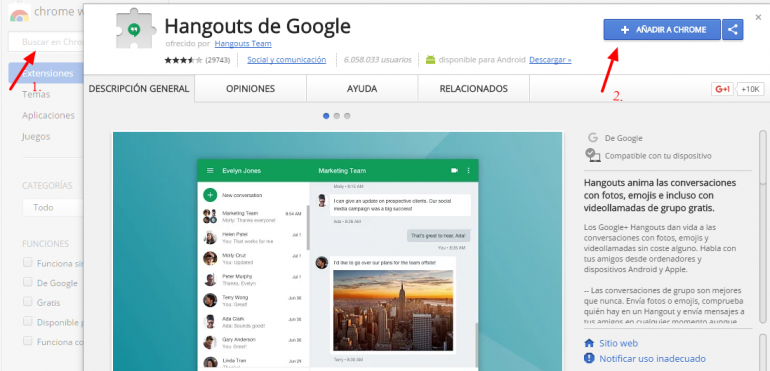This screenshot has width=770, height=371.
Task: Click the Android robot icon
Action: [430, 60]
